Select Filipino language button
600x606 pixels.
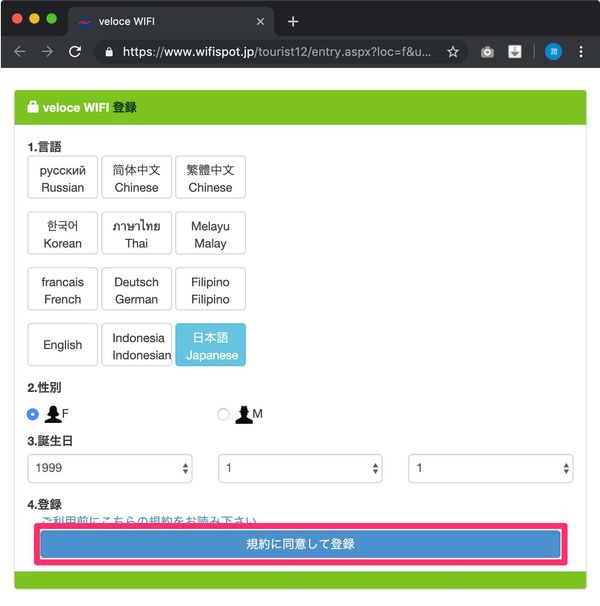(210, 289)
